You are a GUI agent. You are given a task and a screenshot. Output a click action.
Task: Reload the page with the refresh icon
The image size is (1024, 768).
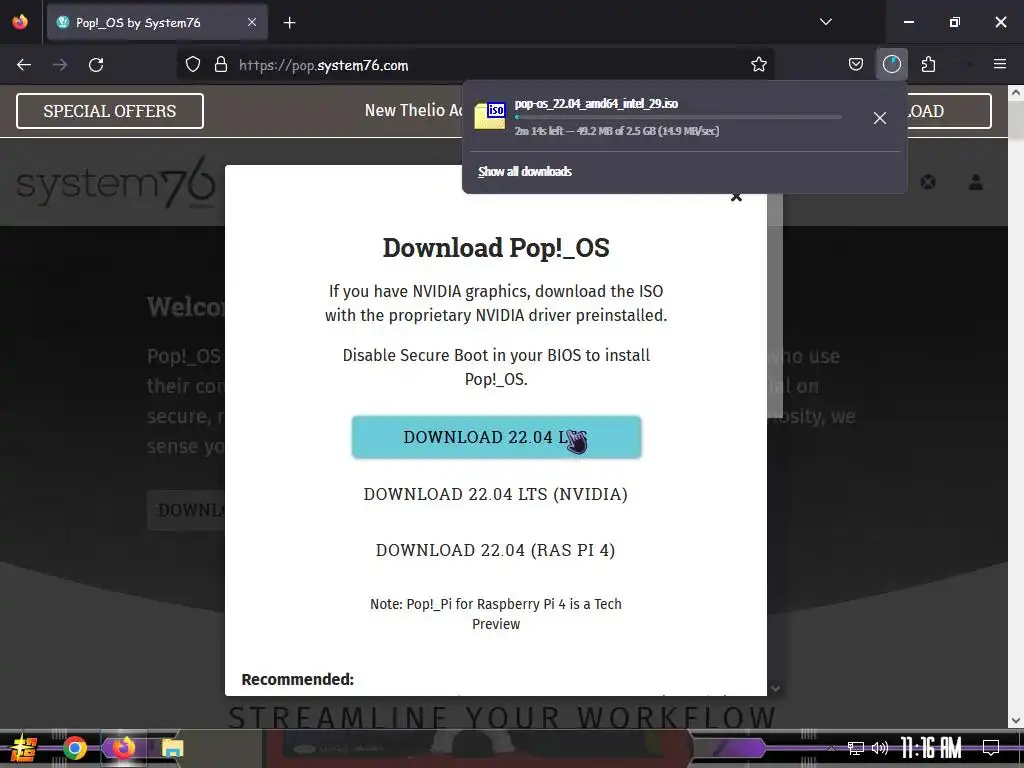pyautogui.click(x=96, y=65)
